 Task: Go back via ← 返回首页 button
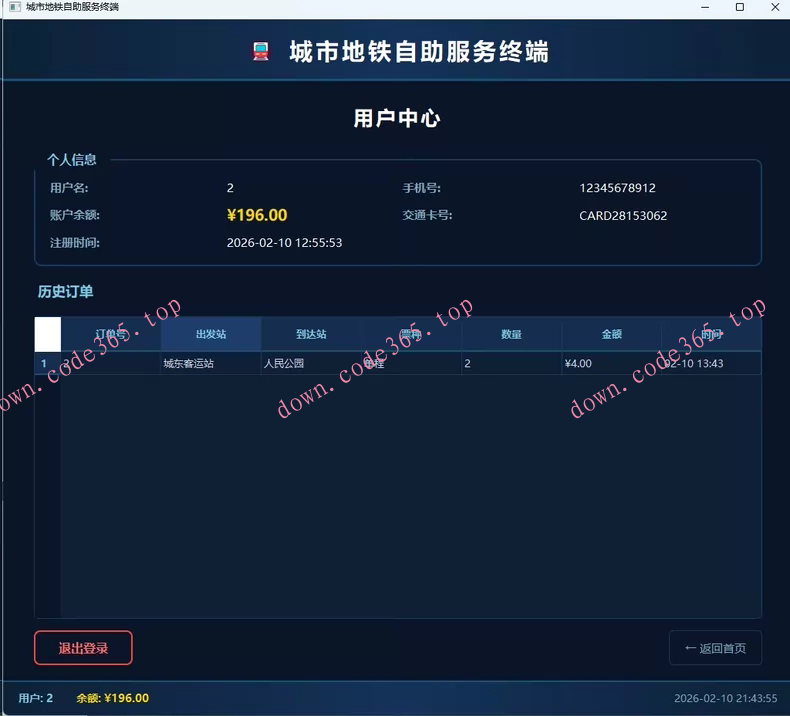(x=715, y=648)
